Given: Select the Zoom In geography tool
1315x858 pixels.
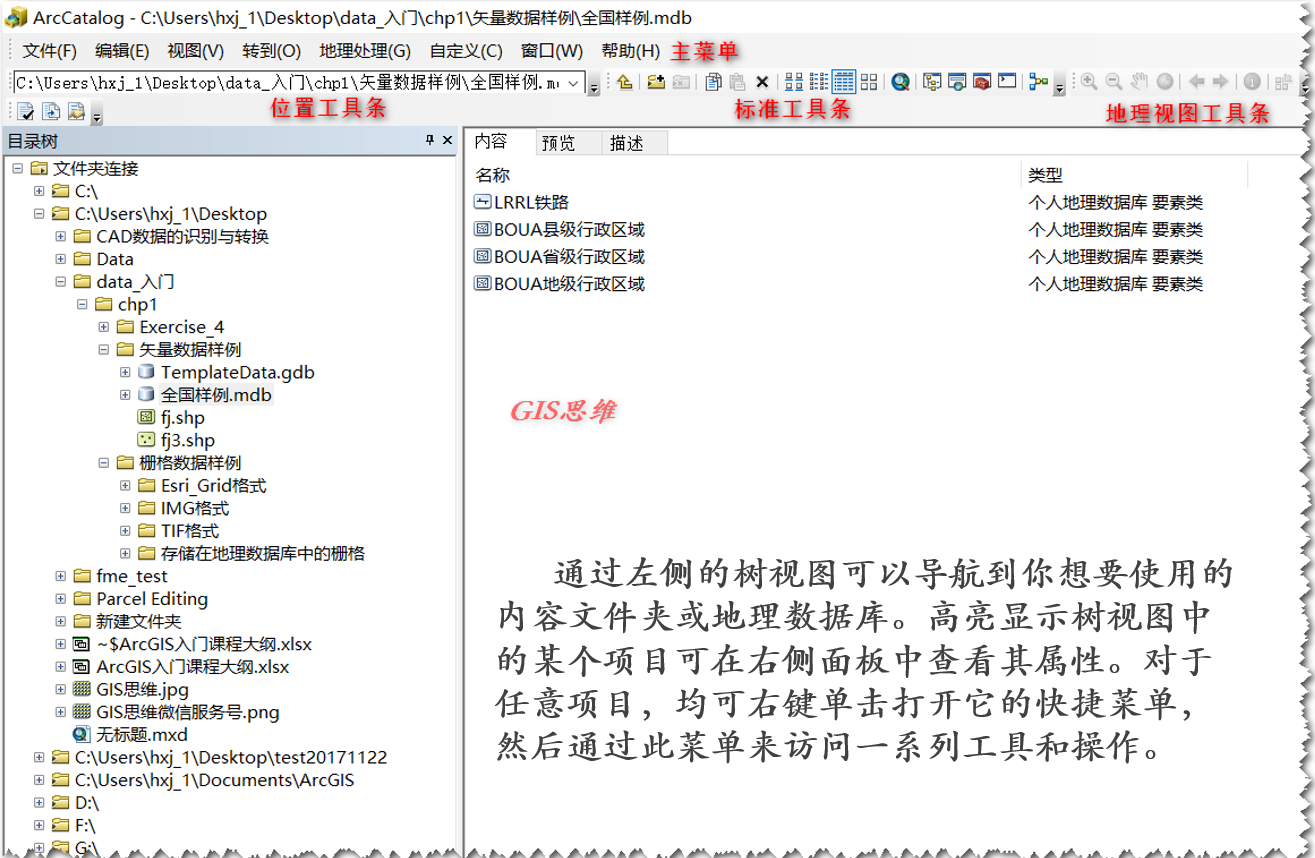Looking at the screenshot, I should [x=1088, y=82].
